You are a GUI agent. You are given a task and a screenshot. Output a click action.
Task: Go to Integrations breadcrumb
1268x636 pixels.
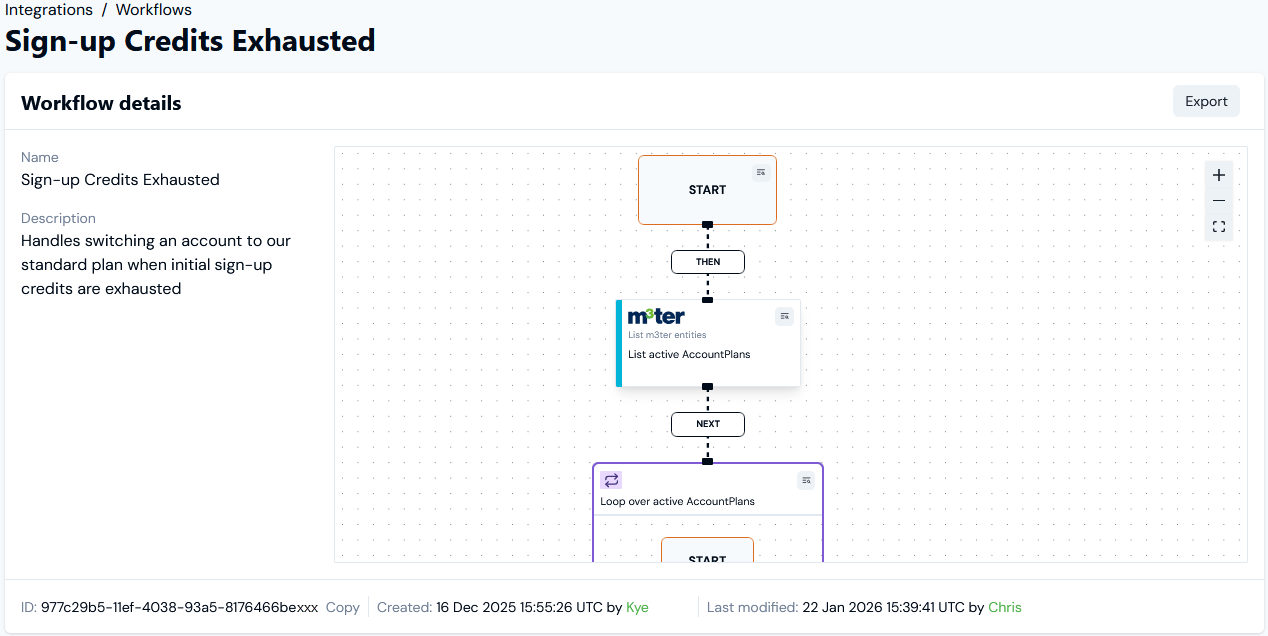49,10
